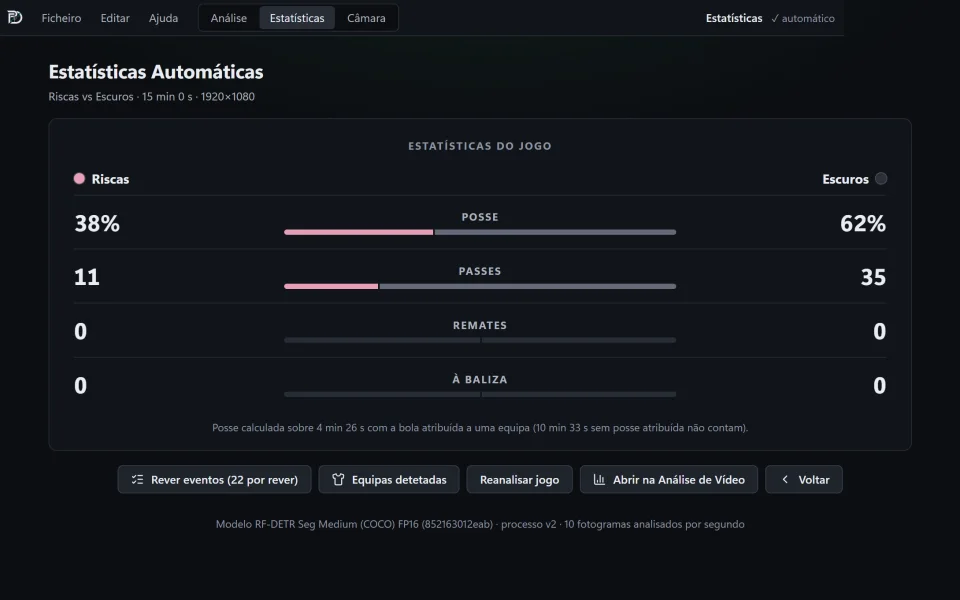Screen dimensions: 960x600
Task: Click the Riscas team name
Action: pos(110,179)
